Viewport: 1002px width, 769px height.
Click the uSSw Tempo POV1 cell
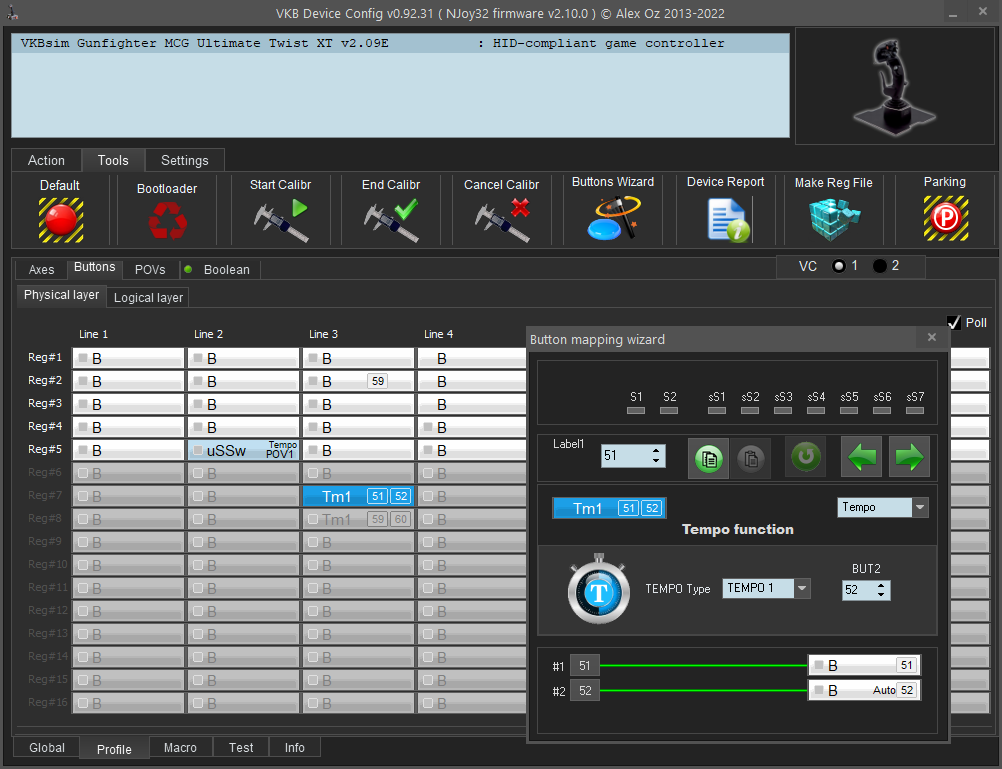tap(243, 450)
